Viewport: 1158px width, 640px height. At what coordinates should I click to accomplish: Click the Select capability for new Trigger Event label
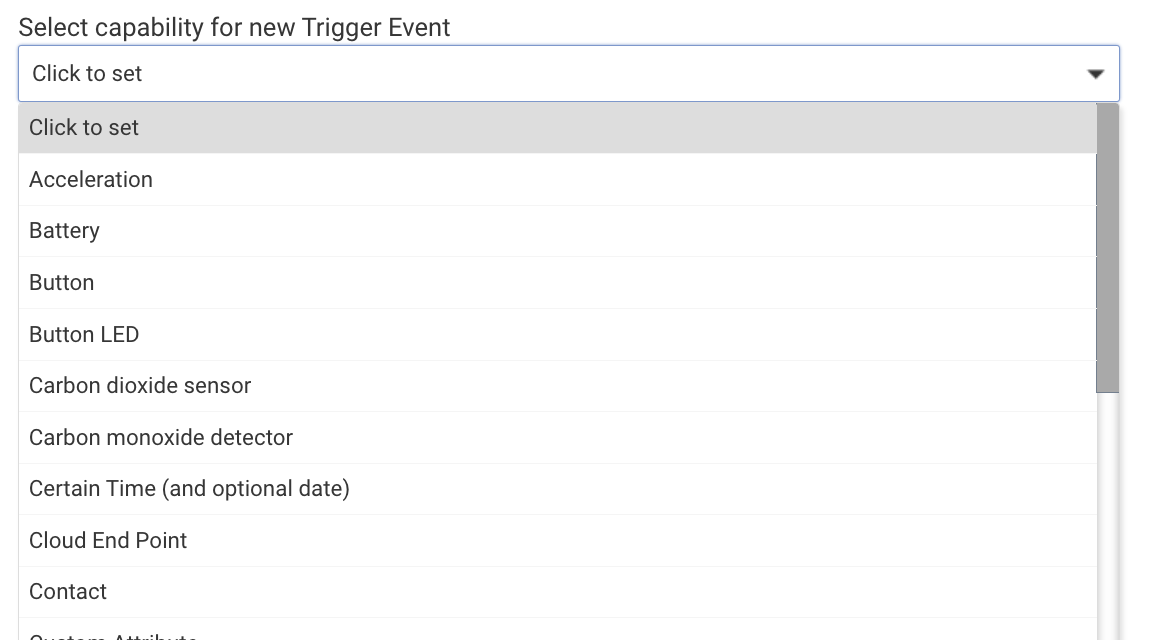[x=232, y=27]
